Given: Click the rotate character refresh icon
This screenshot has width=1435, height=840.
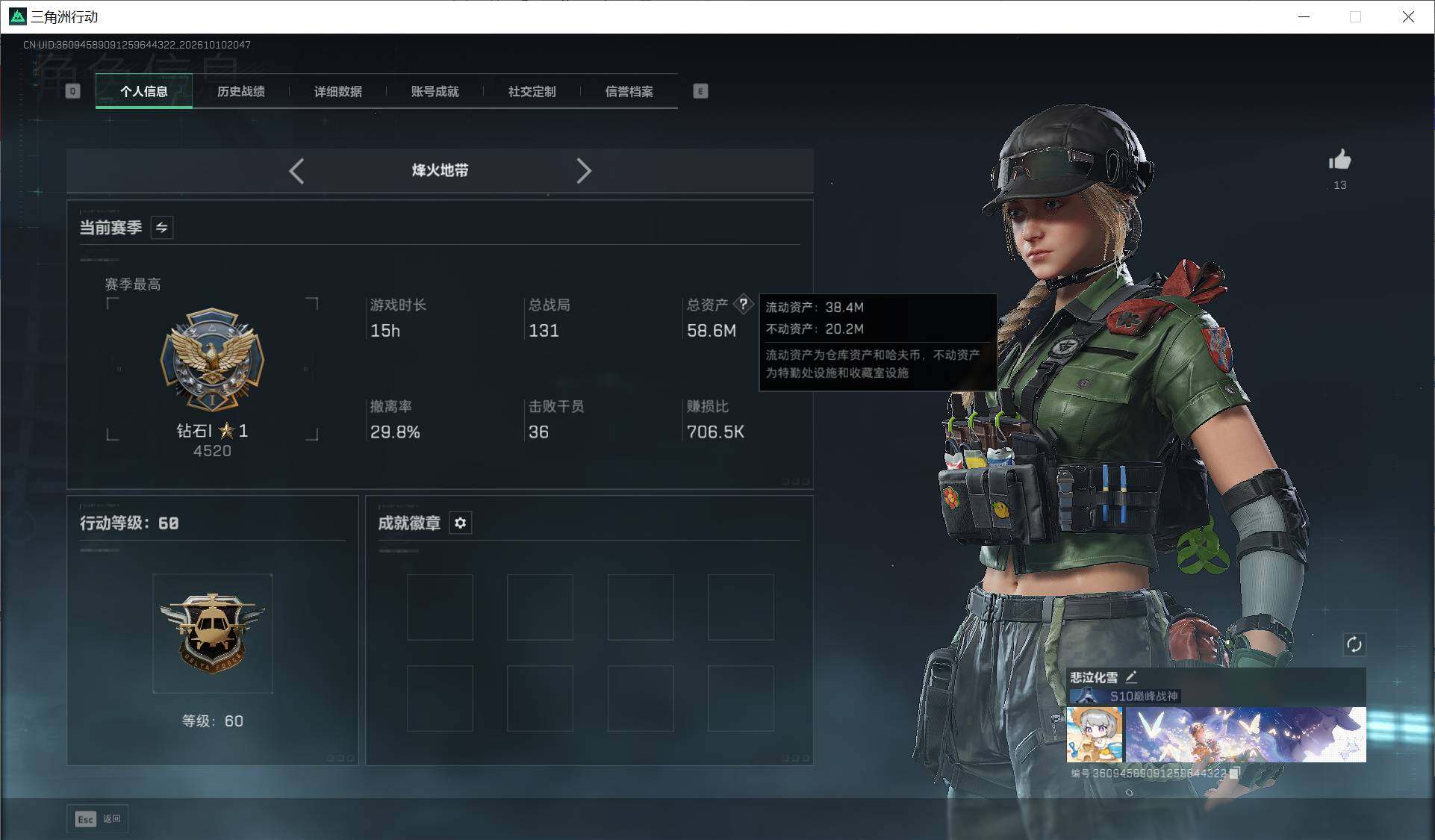Looking at the screenshot, I should (1354, 644).
